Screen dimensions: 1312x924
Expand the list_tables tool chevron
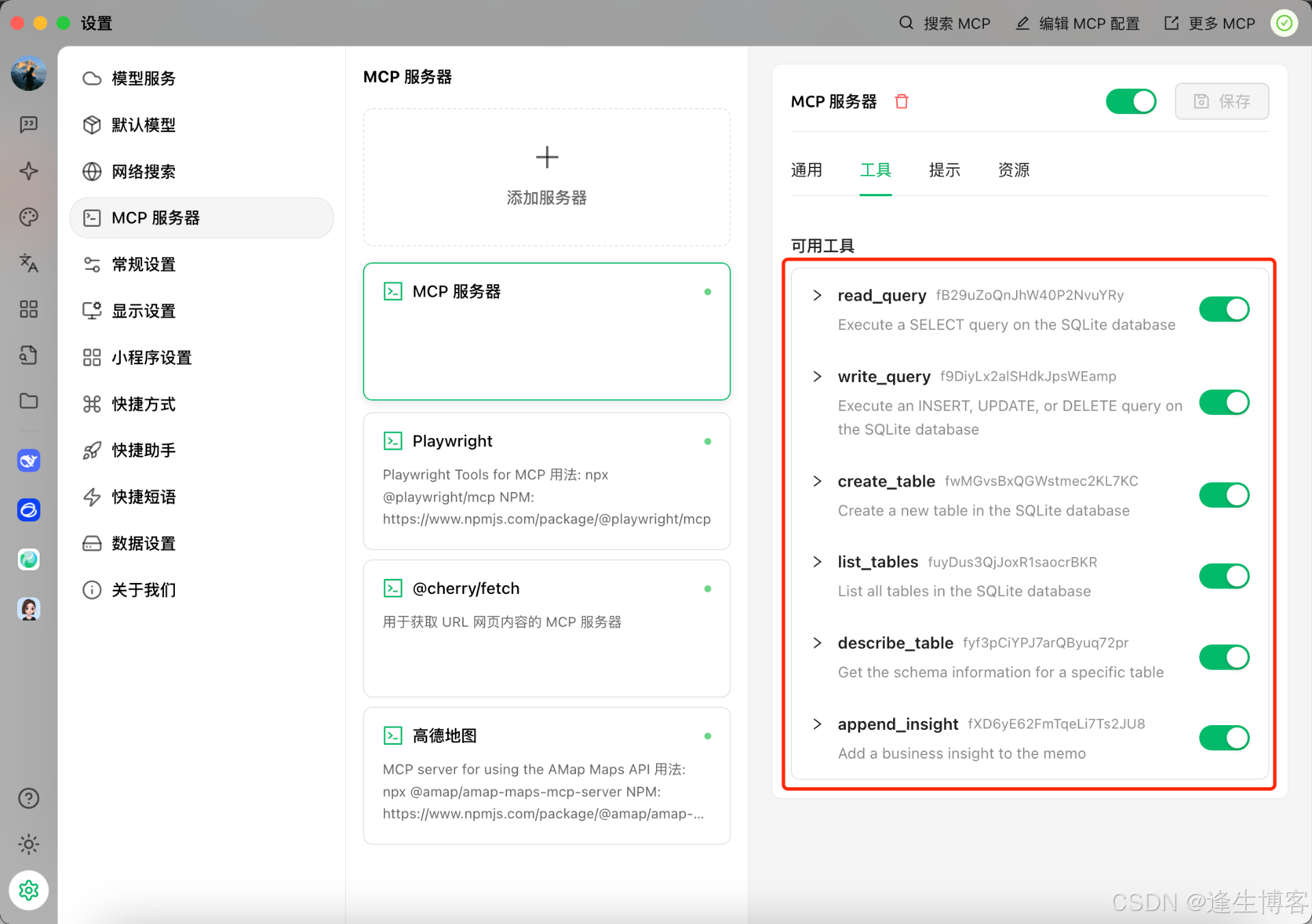point(817,562)
